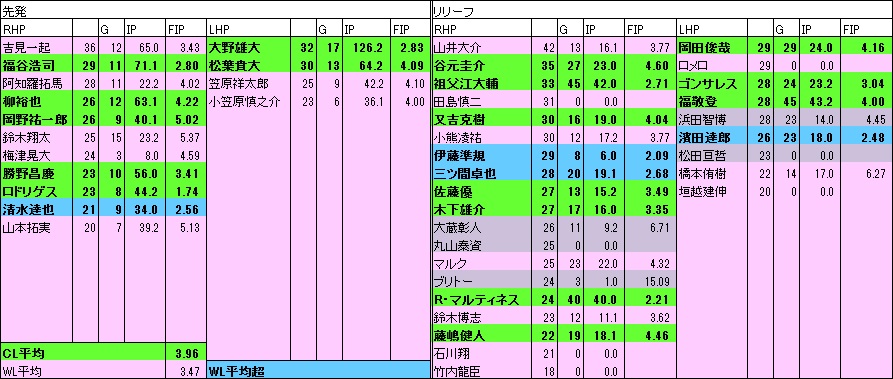Select left-hander 大野雄大
This screenshot has width=893, height=379.
(x=248, y=47)
